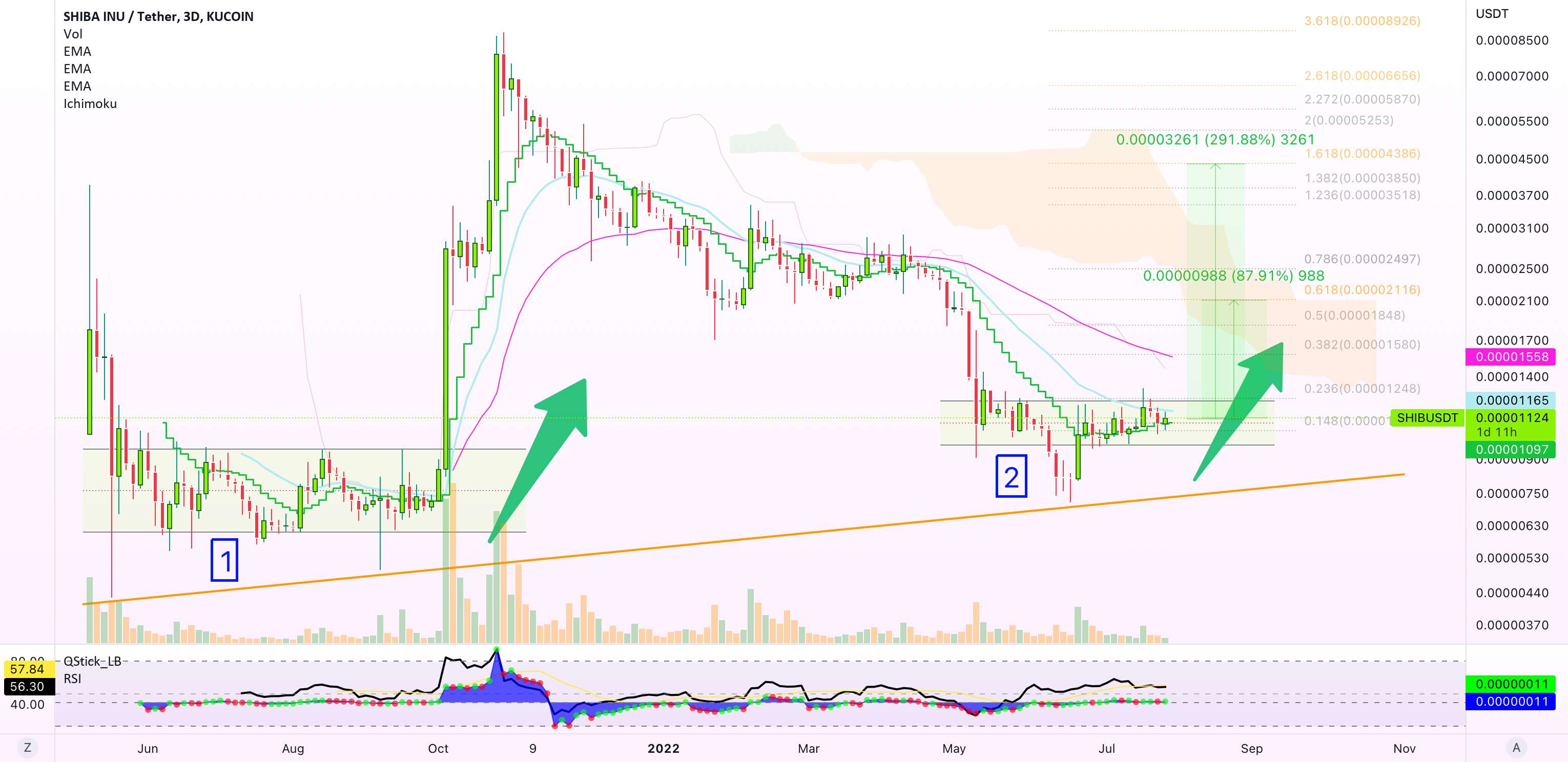1568x762 pixels.
Task: Click the Z timezone button at bottom left
Action: click(27, 747)
